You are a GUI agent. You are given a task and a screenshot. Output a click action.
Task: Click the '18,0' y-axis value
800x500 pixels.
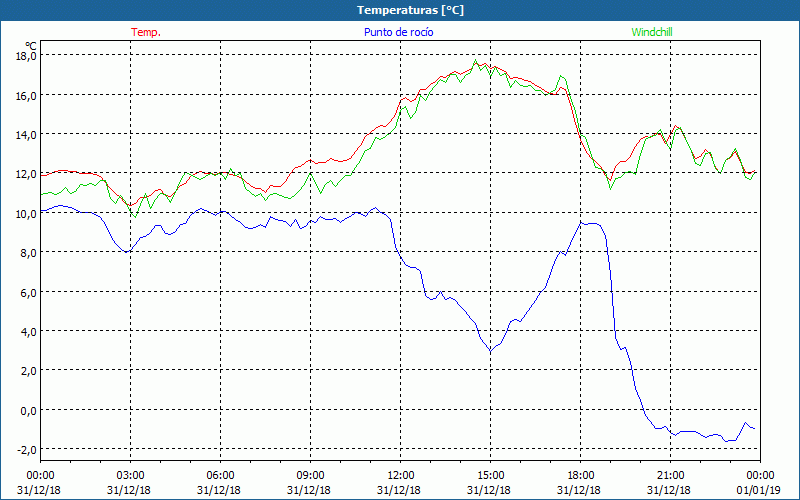pos(26,56)
